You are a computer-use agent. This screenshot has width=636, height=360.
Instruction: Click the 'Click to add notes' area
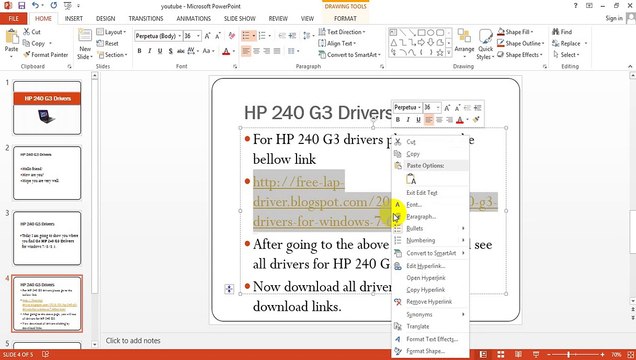coord(133,341)
